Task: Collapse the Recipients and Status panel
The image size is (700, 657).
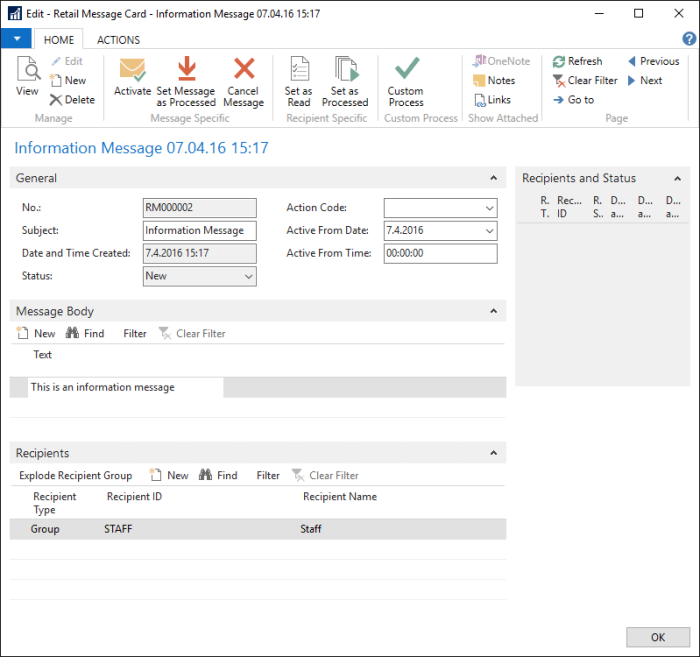Action: click(x=677, y=178)
